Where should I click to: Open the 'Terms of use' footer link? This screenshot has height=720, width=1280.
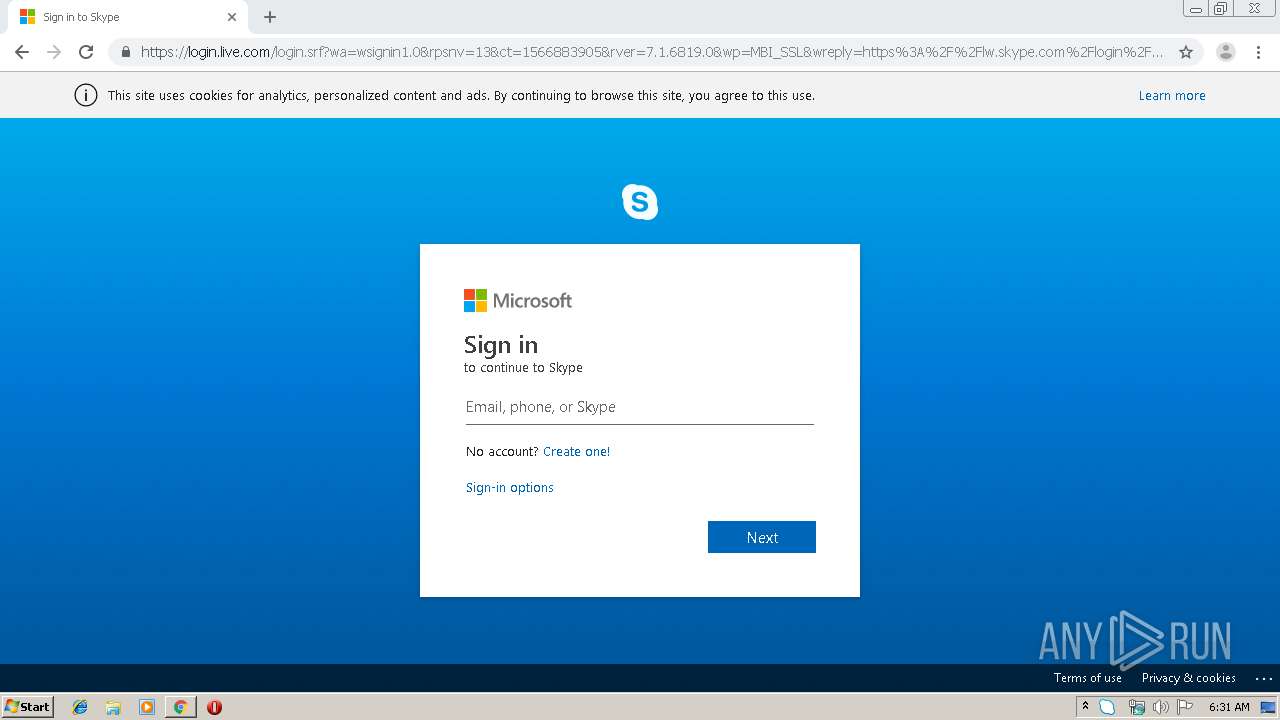pos(1088,678)
